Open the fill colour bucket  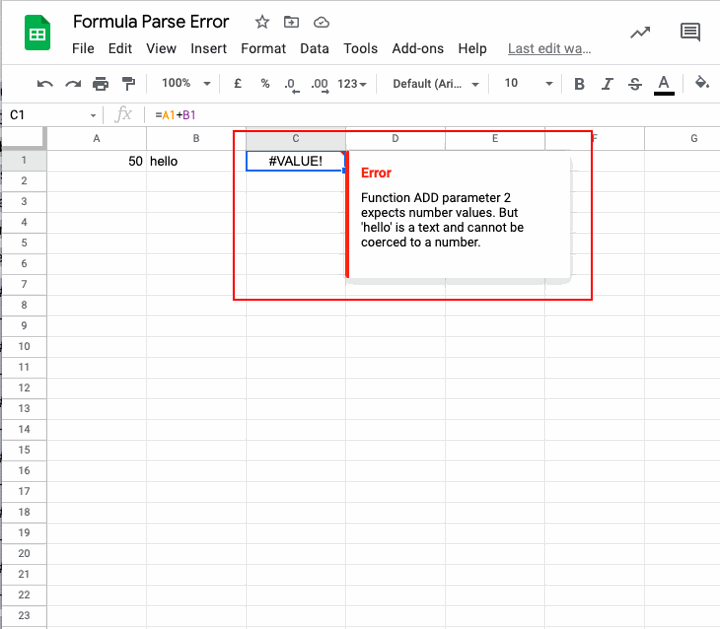click(702, 83)
